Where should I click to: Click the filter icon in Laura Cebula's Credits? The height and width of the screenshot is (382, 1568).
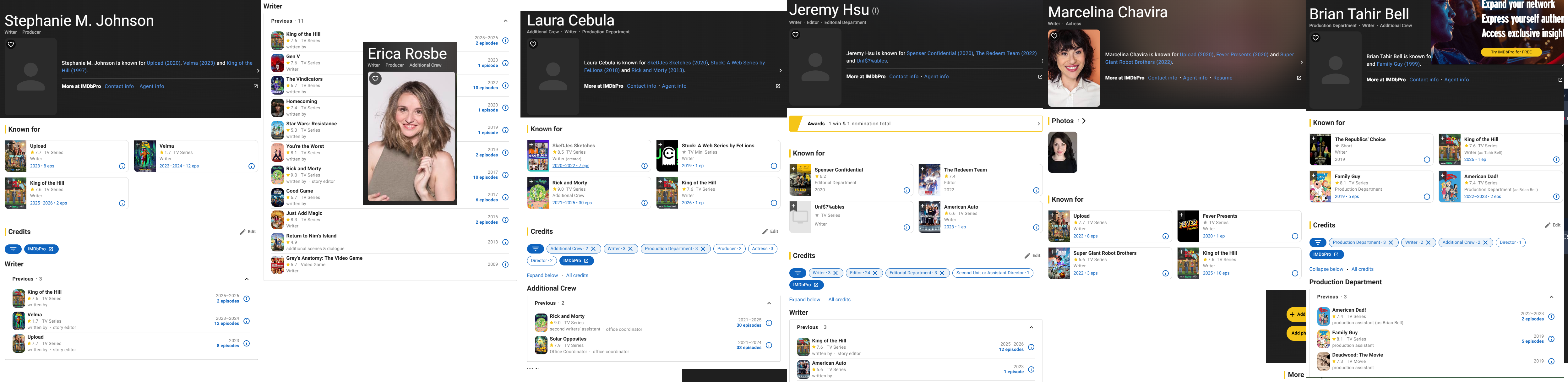click(536, 248)
